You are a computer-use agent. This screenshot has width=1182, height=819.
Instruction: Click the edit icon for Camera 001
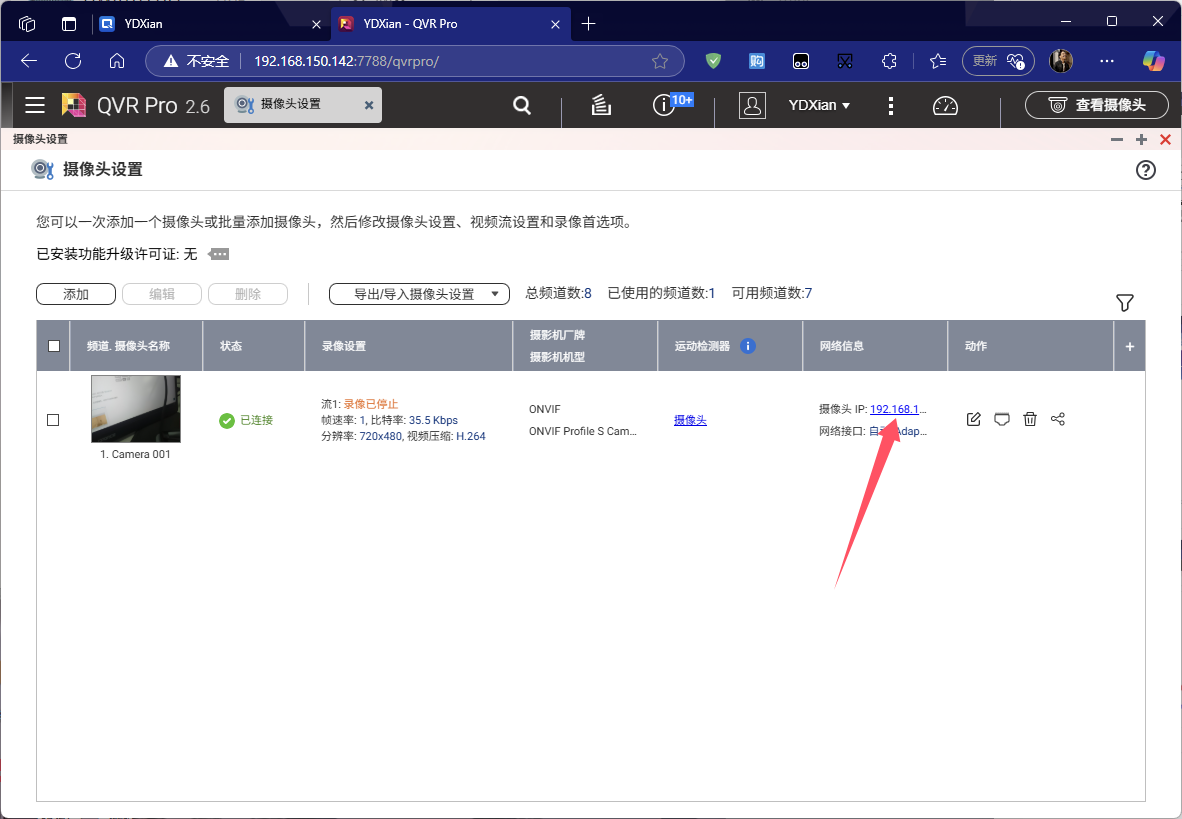pos(973,420)
